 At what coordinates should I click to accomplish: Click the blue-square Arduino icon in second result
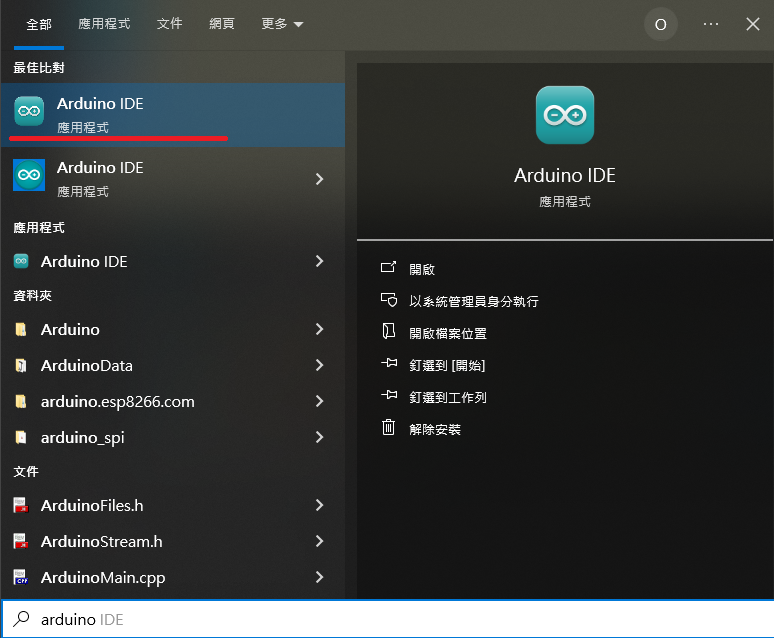tap(29, 175)
